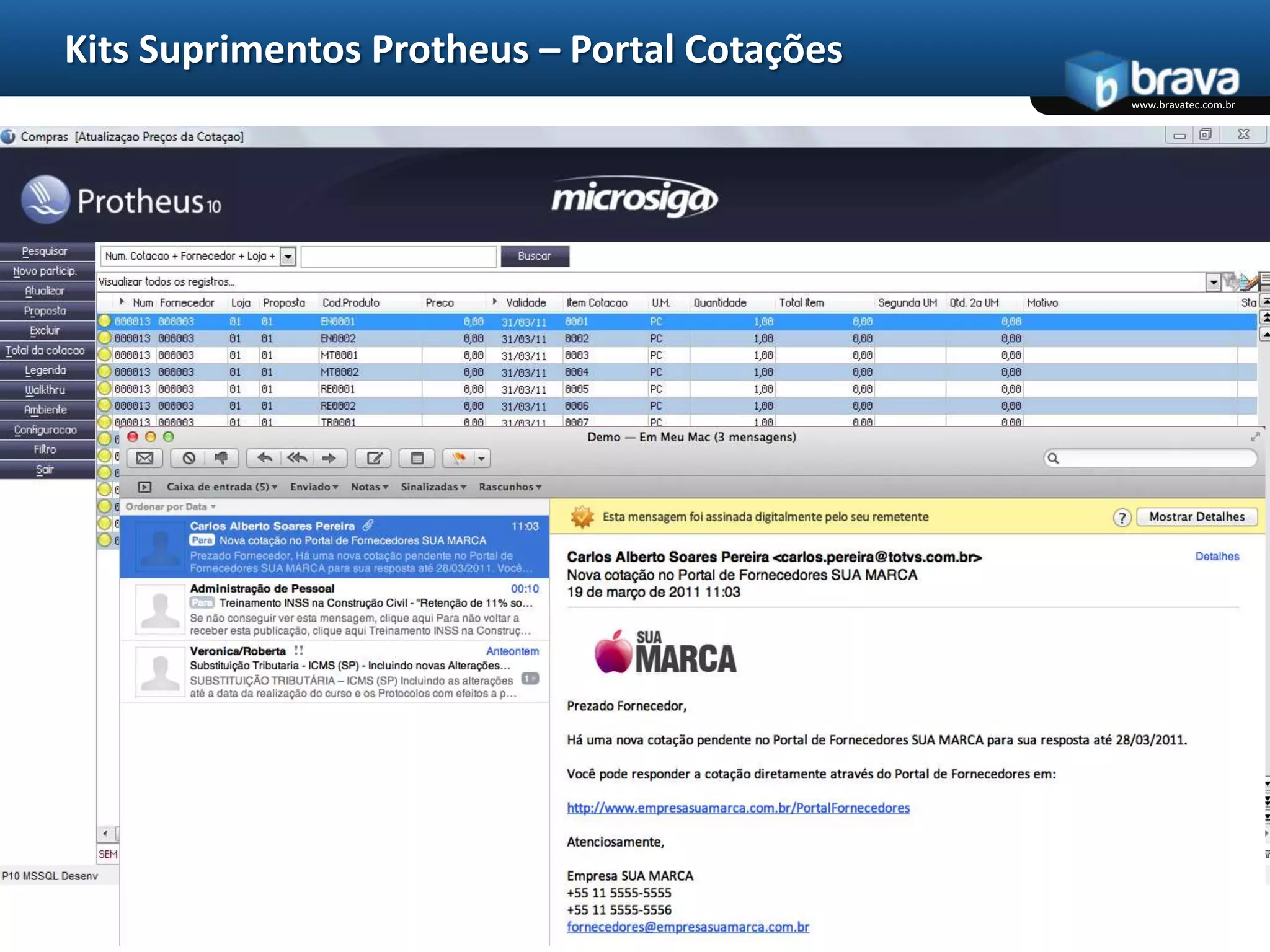Click the attachment paperclip on Carlos's email

click(368, 526)
